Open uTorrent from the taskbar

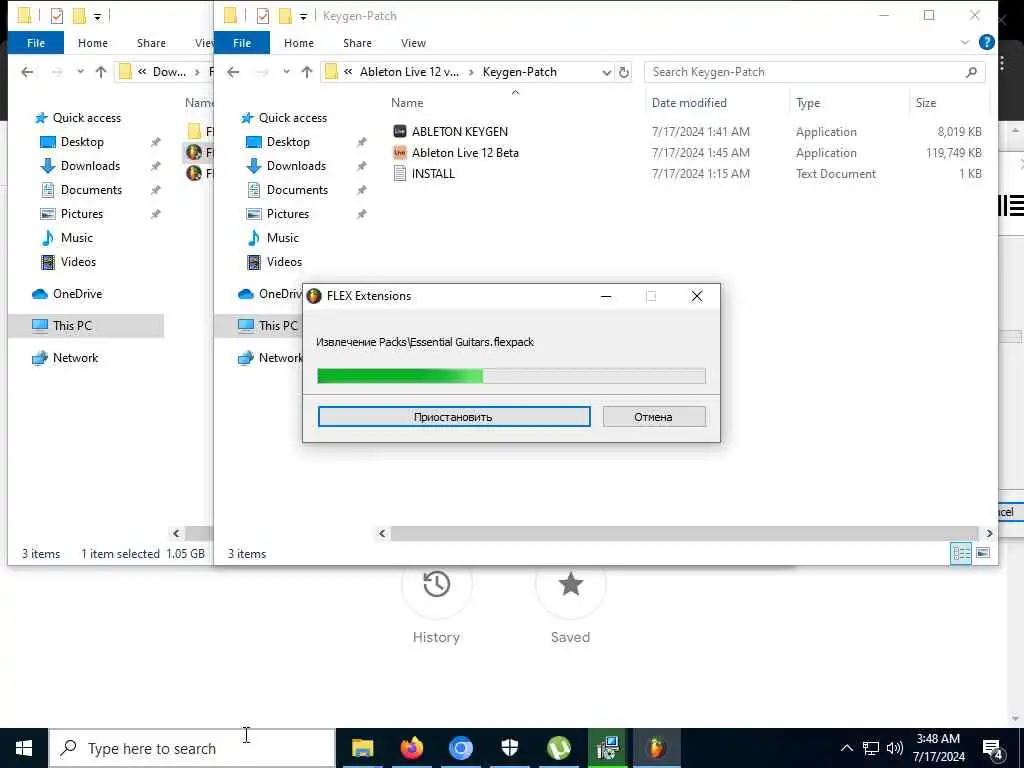click(558, 748)
